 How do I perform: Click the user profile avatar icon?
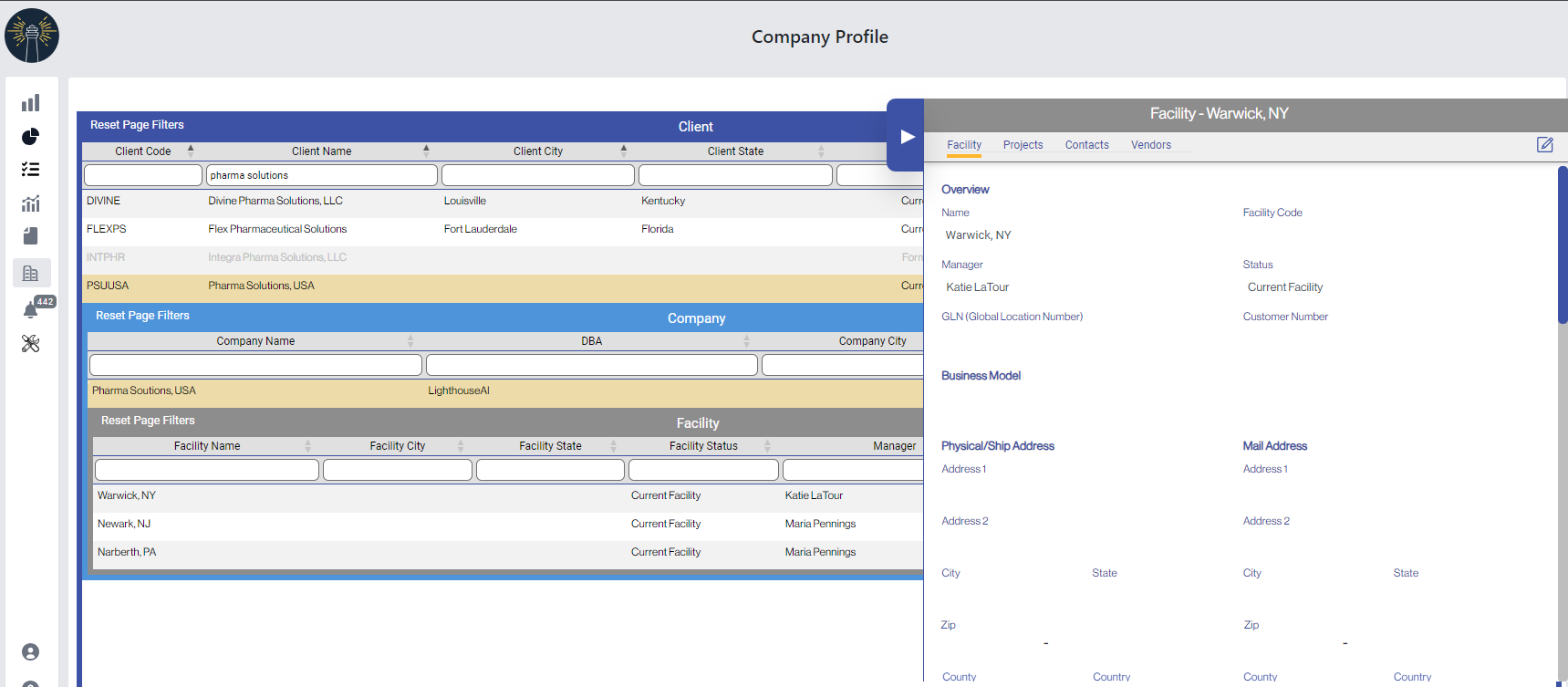[x=31, y=651]
